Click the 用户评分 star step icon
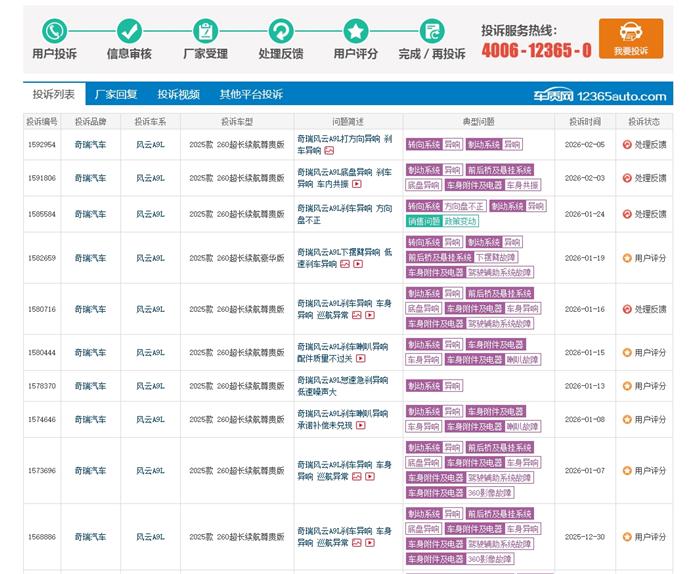This screenshot has height=574, width=700. [356, 31]
